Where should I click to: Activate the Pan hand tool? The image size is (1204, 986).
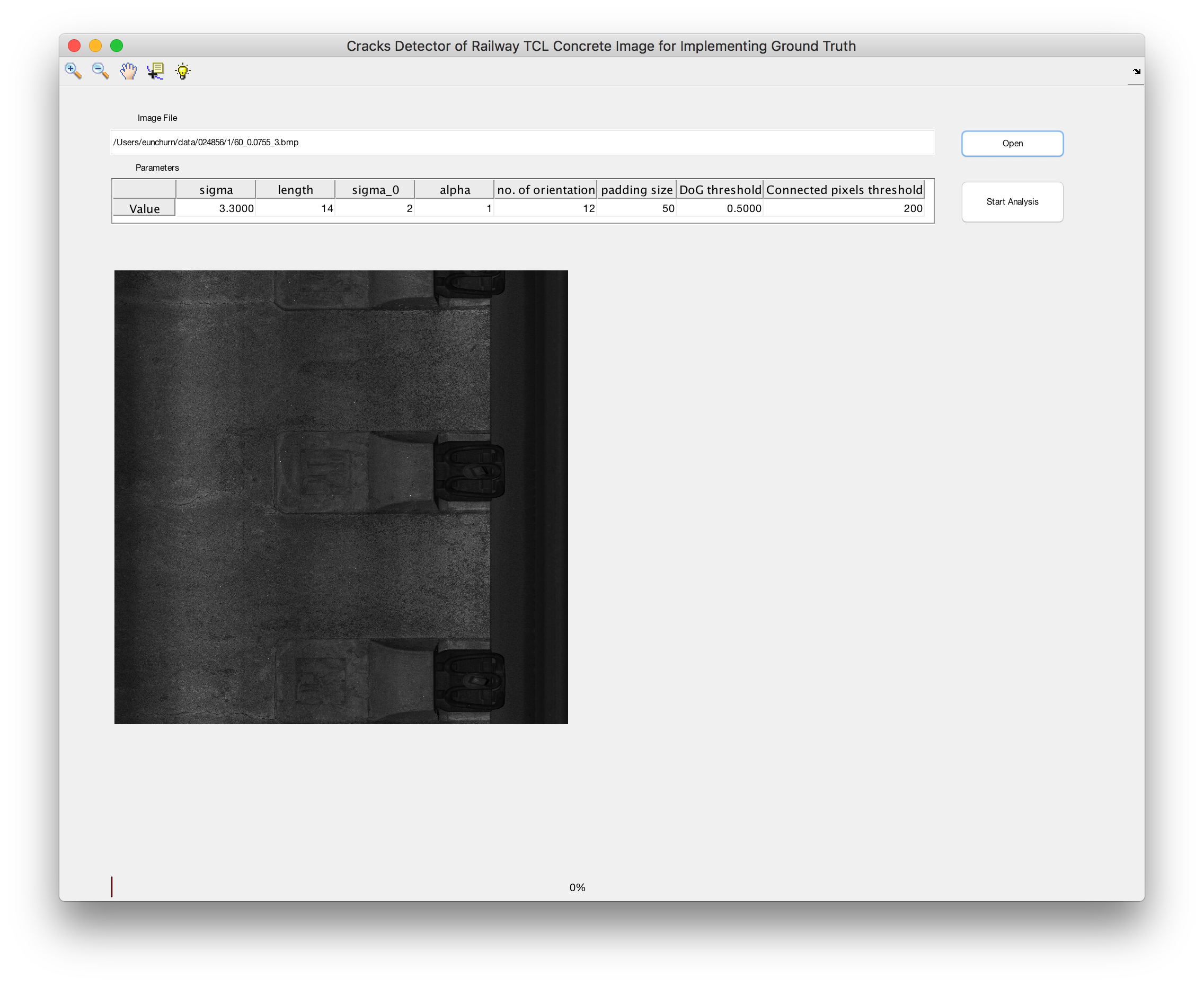[127, 71]
